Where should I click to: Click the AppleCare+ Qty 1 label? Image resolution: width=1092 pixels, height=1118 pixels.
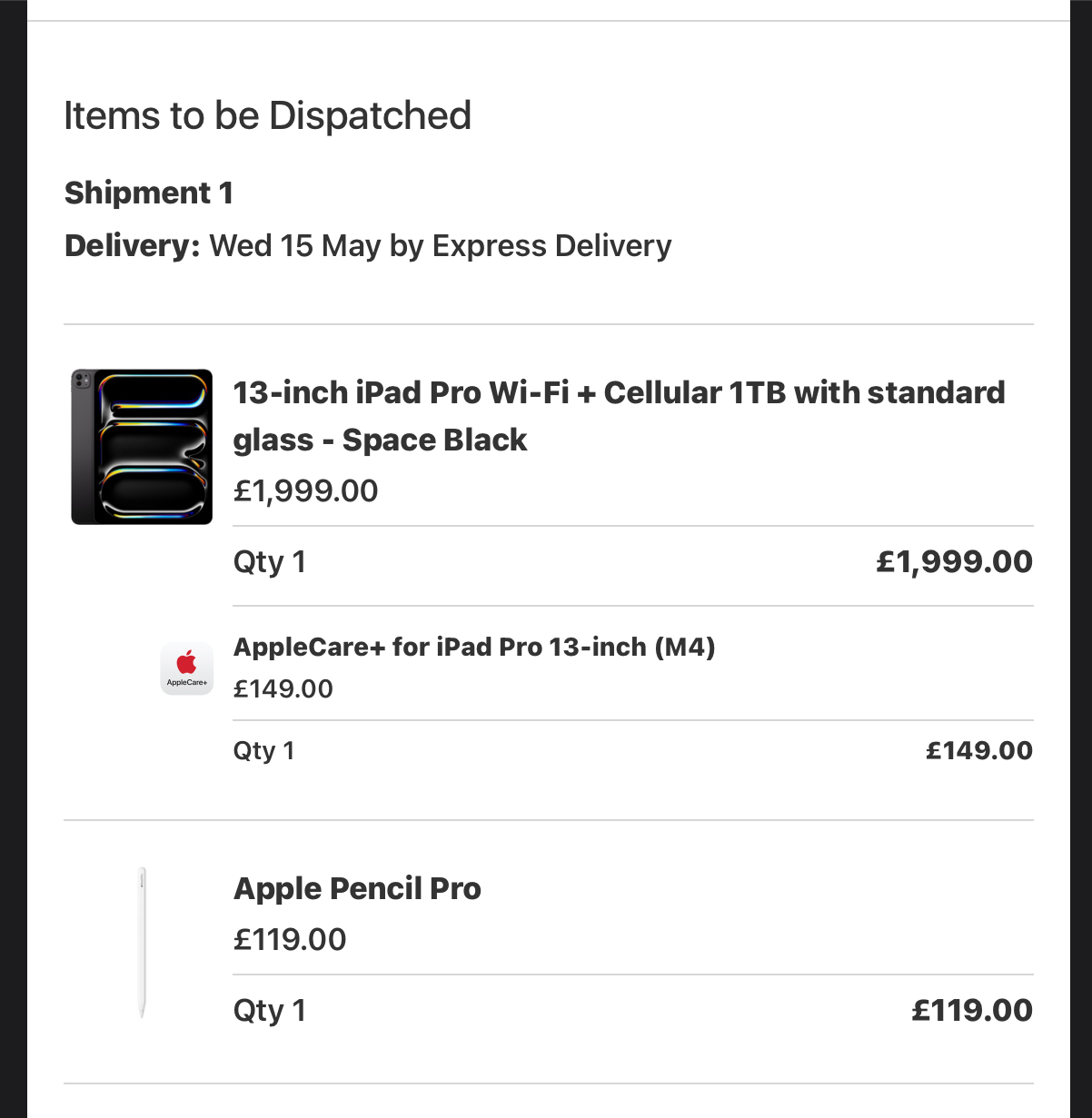[x=264, y=751]
